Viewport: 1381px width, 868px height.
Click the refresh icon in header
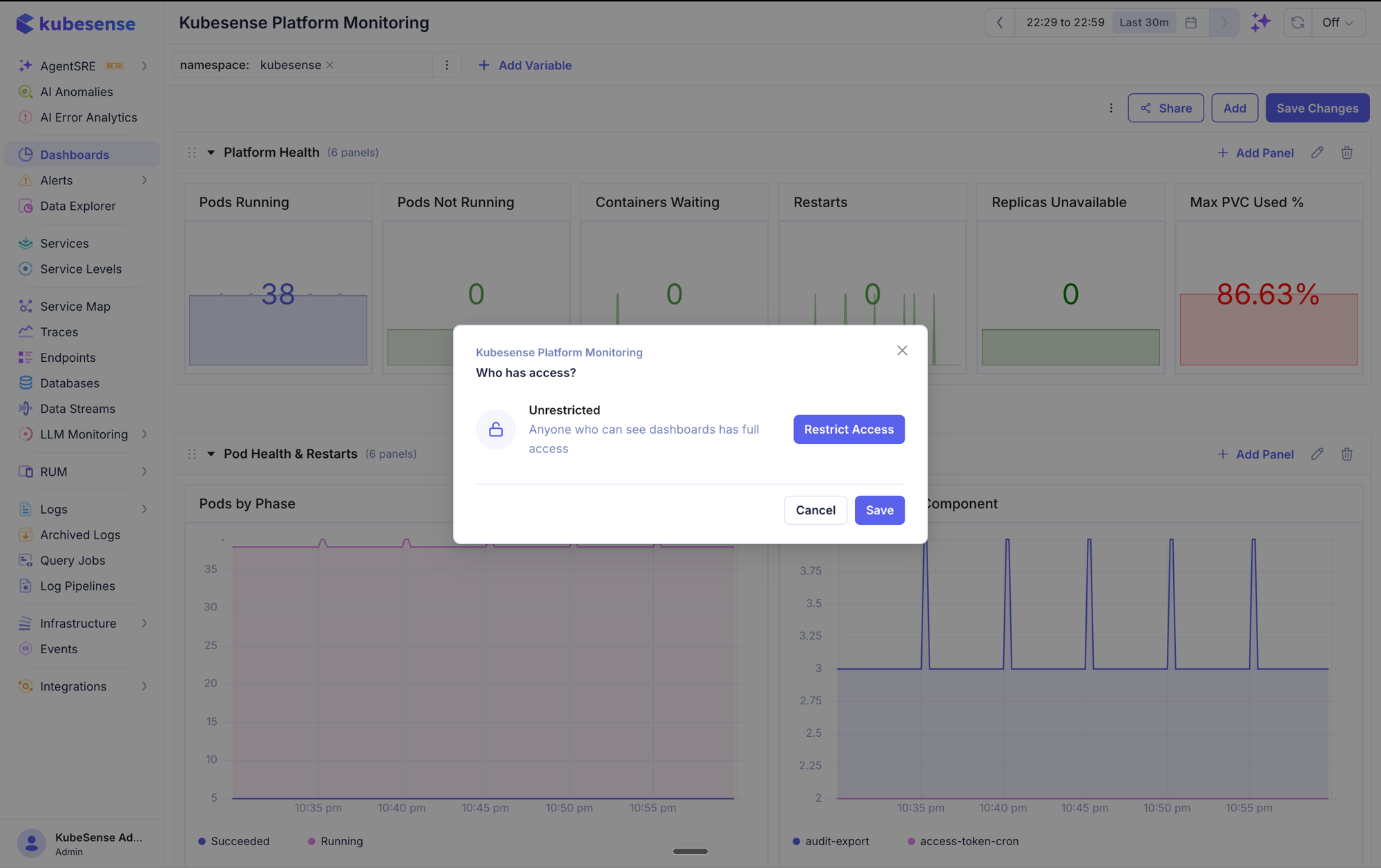point(1297,22)
